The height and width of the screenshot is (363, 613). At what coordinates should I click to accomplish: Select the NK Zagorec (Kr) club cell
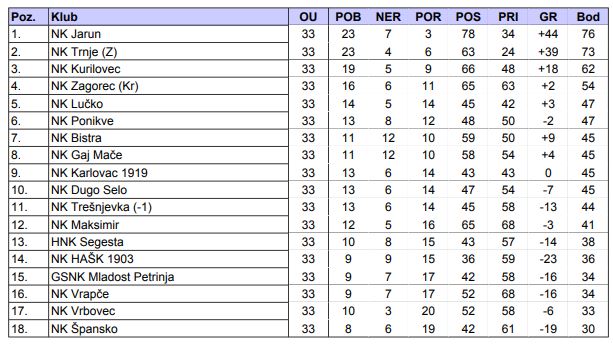point(168,86)
